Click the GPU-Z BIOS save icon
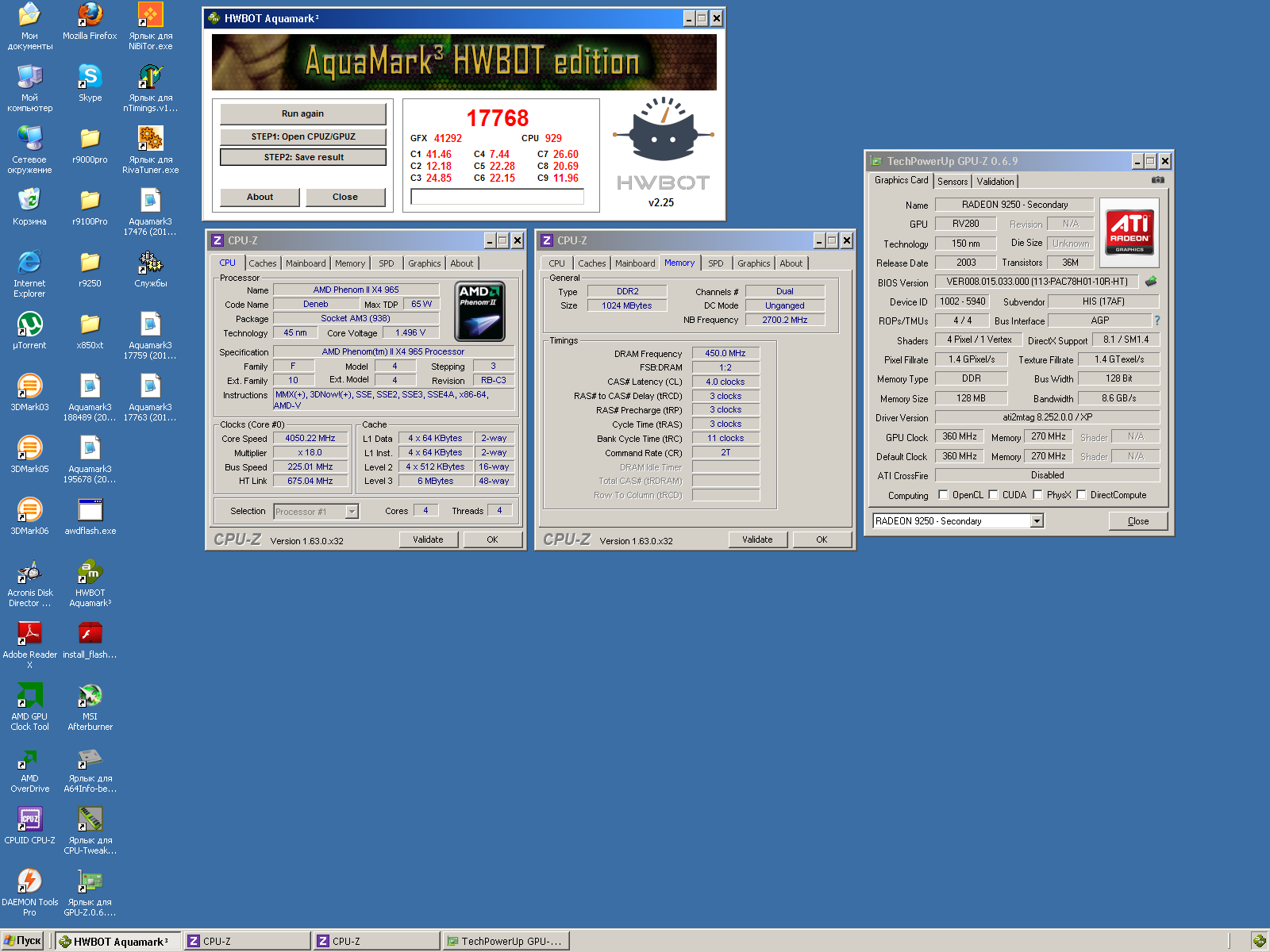Screen dimensions: 1270x952 point(1151,281)
